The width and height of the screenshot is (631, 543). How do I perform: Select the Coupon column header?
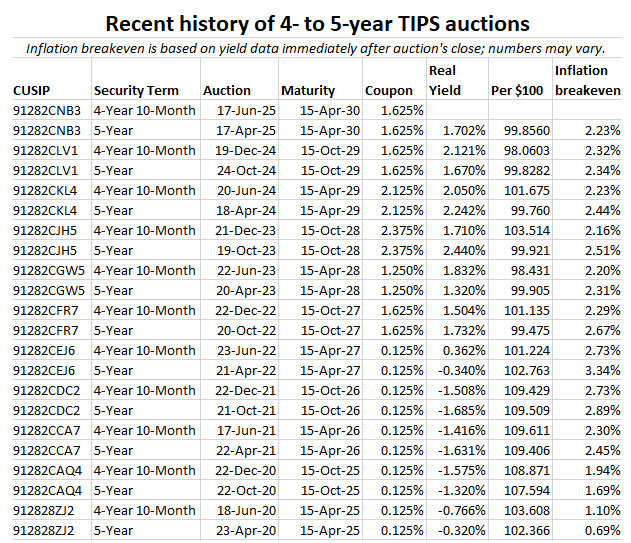[x=389, y=90]
